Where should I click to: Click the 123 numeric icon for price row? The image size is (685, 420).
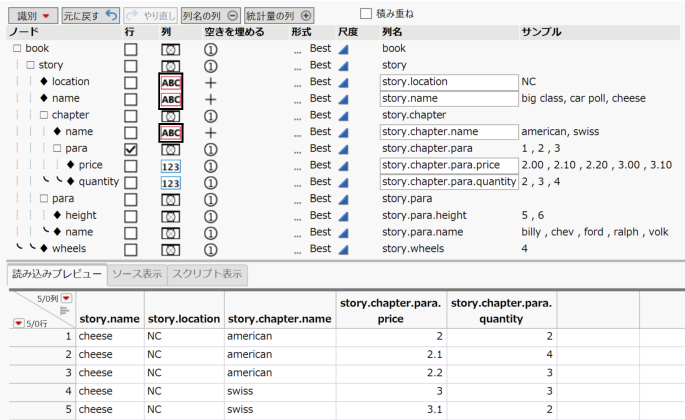[x=171, y=166]
